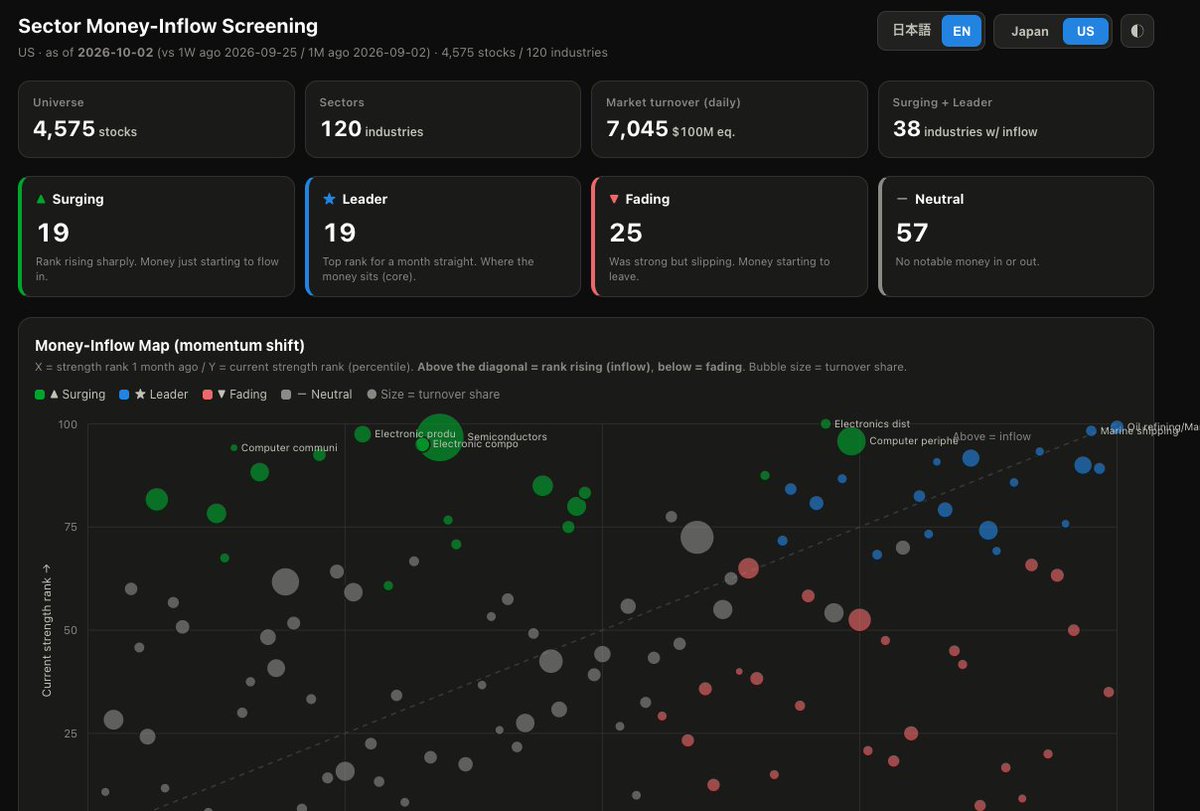Click 'Size = turnover share' legend item
This screenshot has height=811, width=1200.
(x=433, y=394)
